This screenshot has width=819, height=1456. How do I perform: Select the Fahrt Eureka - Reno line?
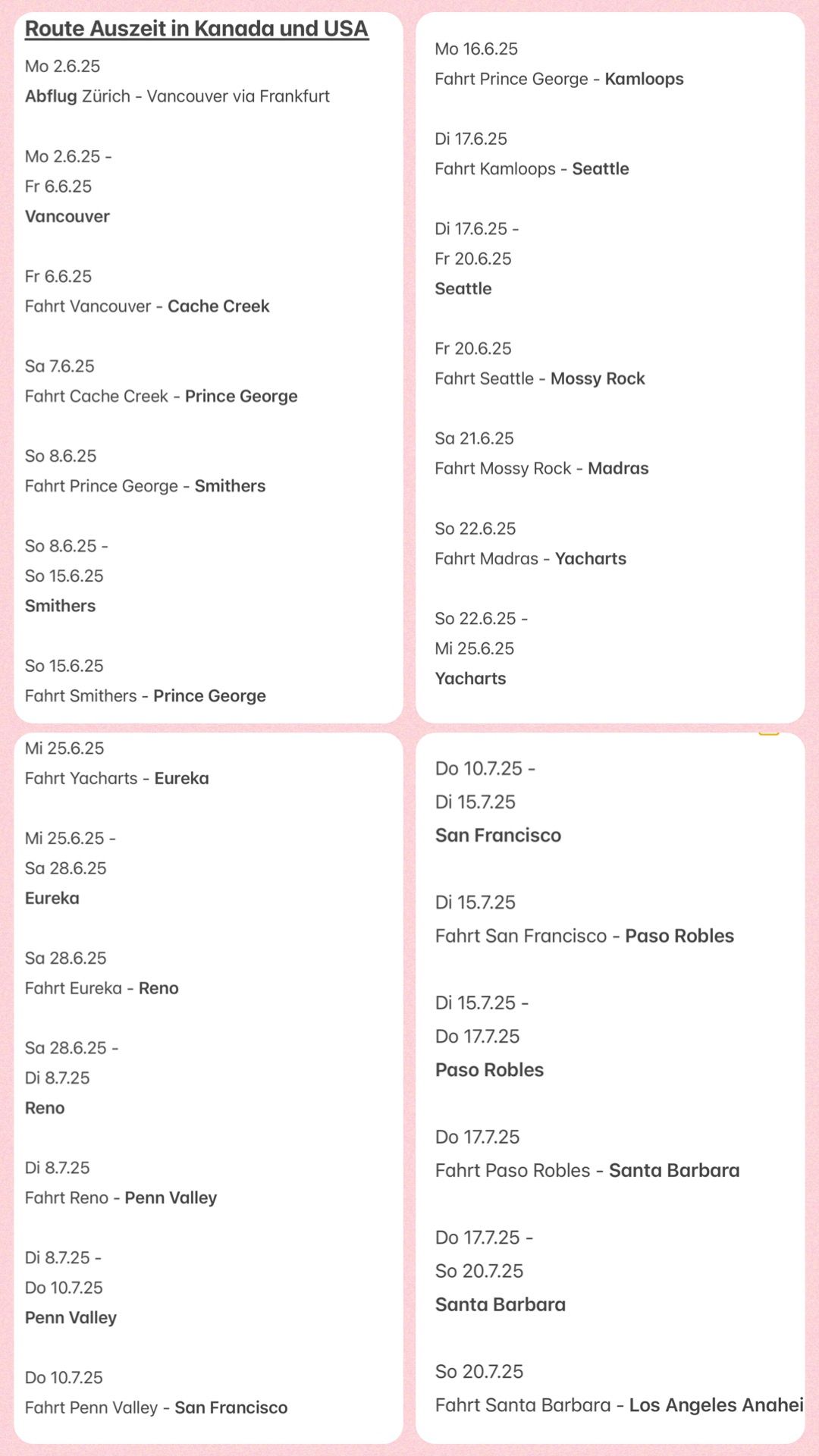[x=102, y=988]
